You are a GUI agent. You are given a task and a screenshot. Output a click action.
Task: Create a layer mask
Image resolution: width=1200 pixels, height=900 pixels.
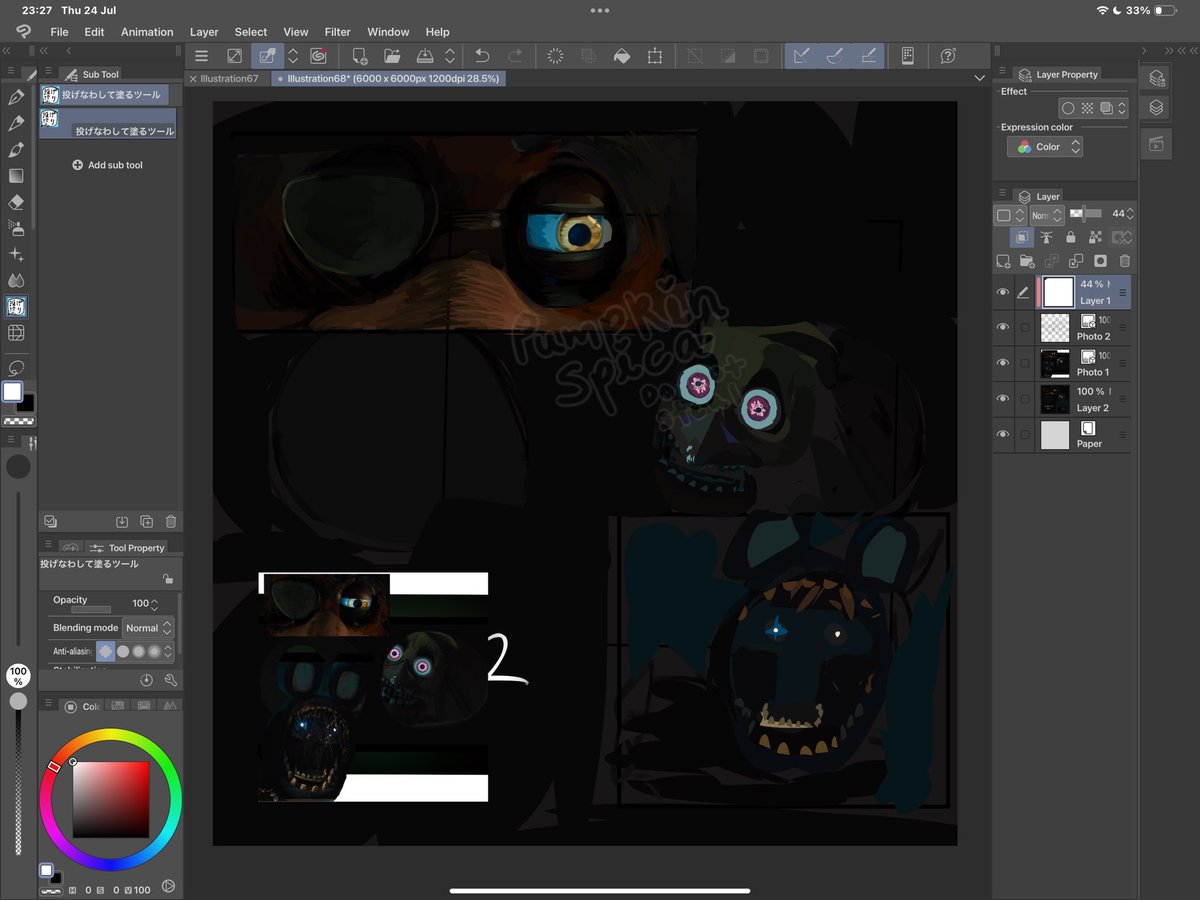pos(1101,261)
